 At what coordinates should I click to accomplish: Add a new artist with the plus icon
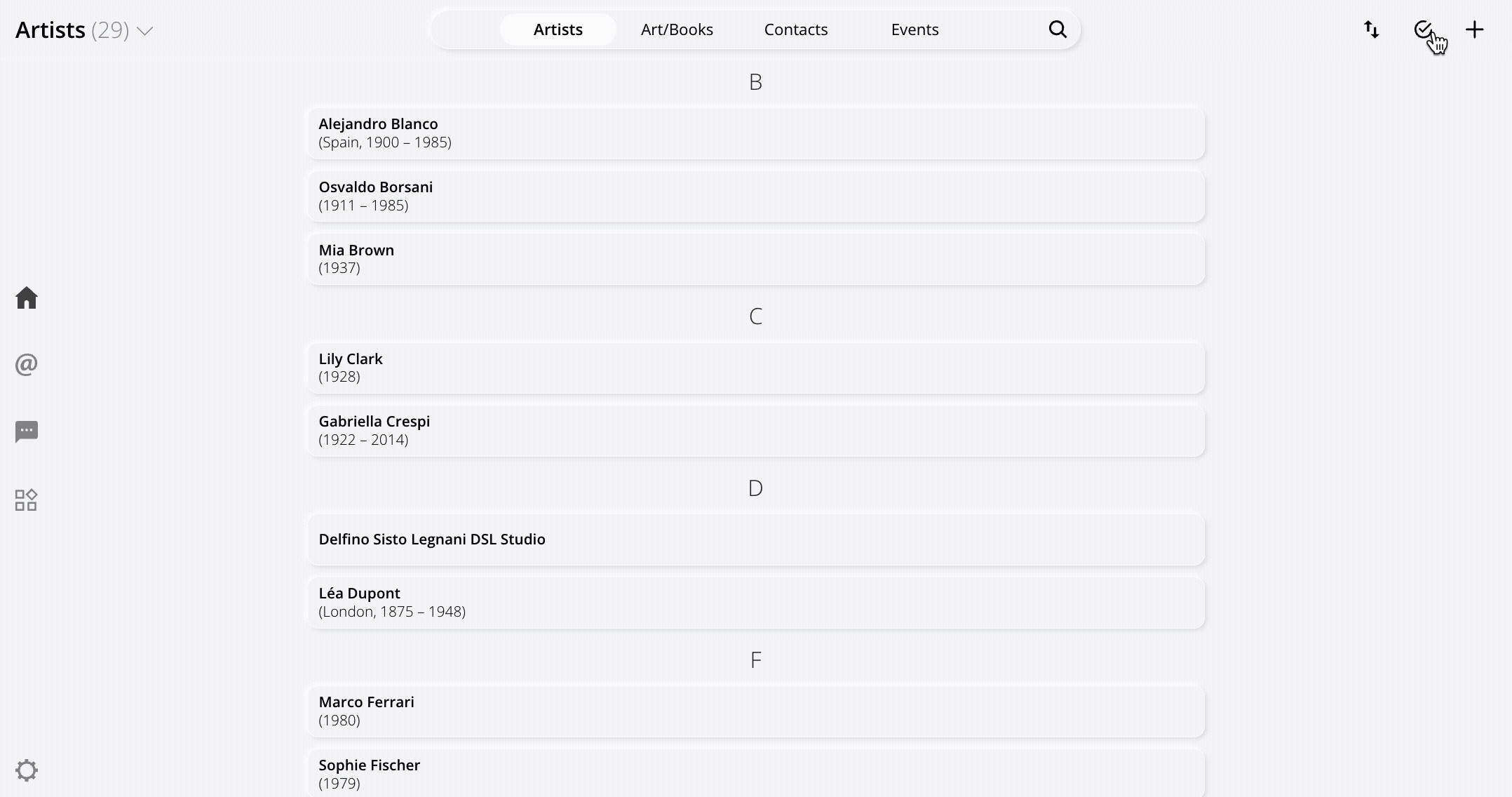tap(1475, 29)
